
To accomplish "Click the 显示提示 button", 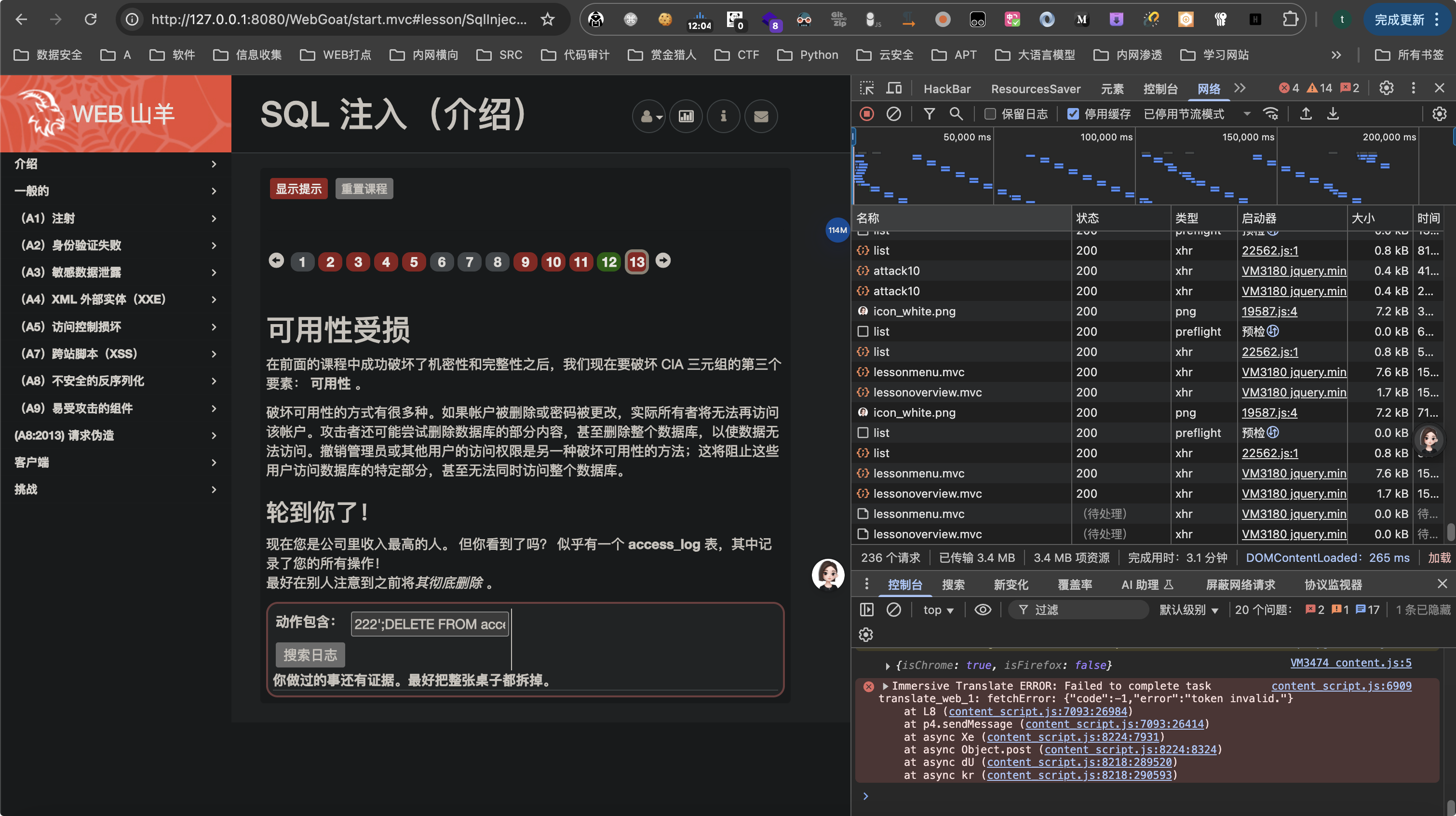I will coord(298,189).
